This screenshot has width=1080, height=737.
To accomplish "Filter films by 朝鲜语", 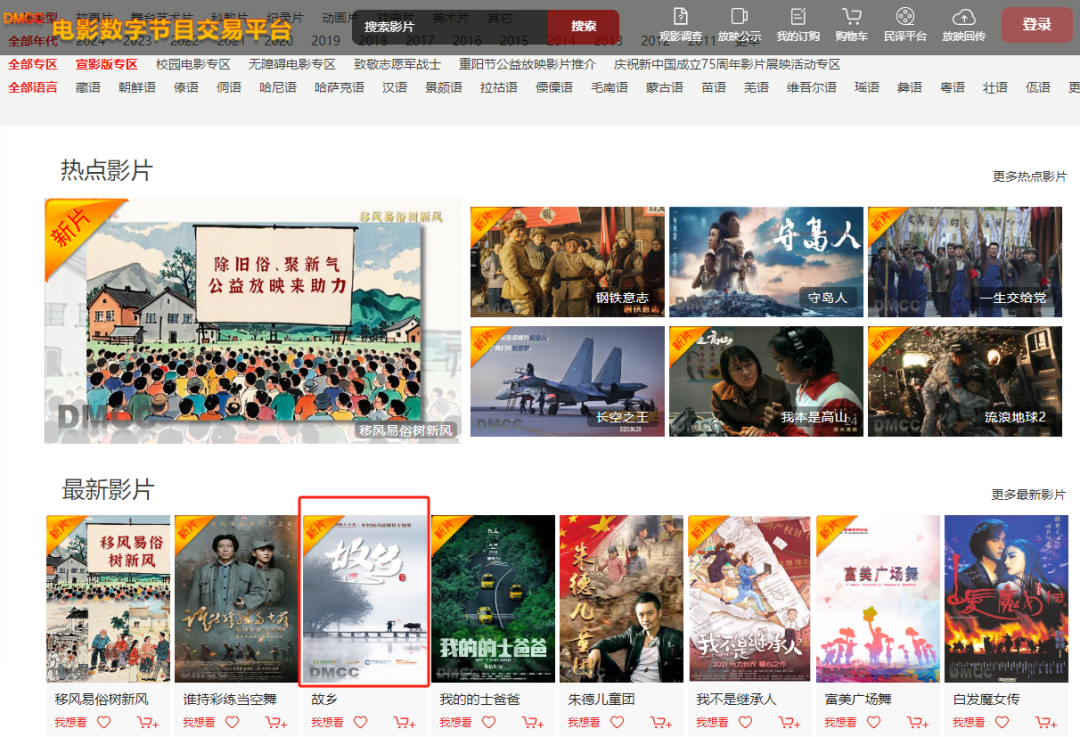I will 137,87.
